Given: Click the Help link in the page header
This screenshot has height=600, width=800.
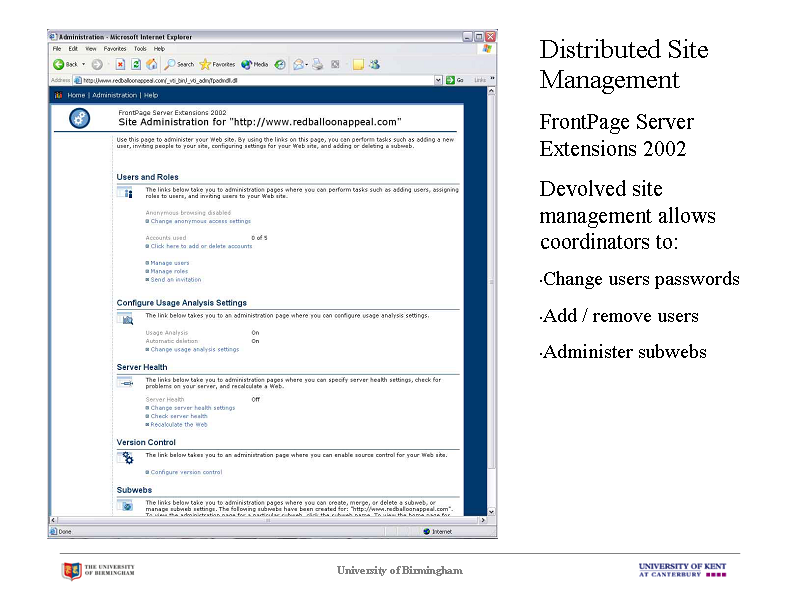Looking at the screenshot, I should click(151, 95).
